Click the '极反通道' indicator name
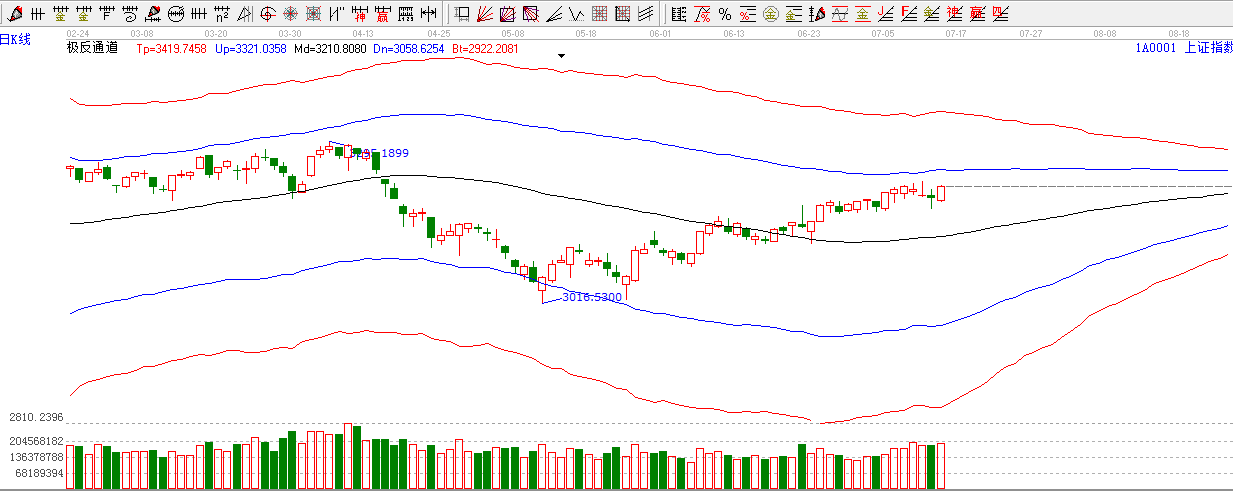This screenshot has height=491, width=1233. tap(92, 48)
